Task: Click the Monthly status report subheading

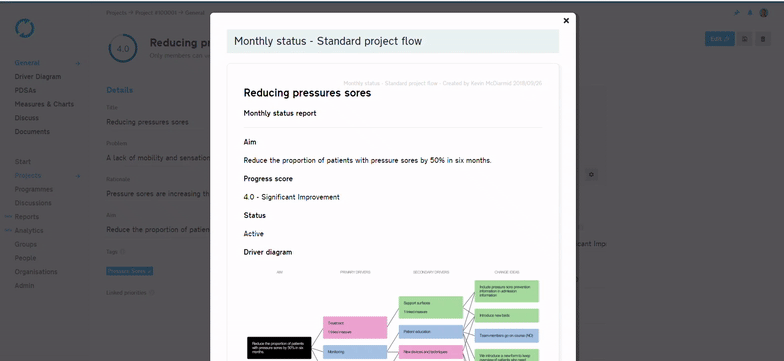Action: coord(280,113)
